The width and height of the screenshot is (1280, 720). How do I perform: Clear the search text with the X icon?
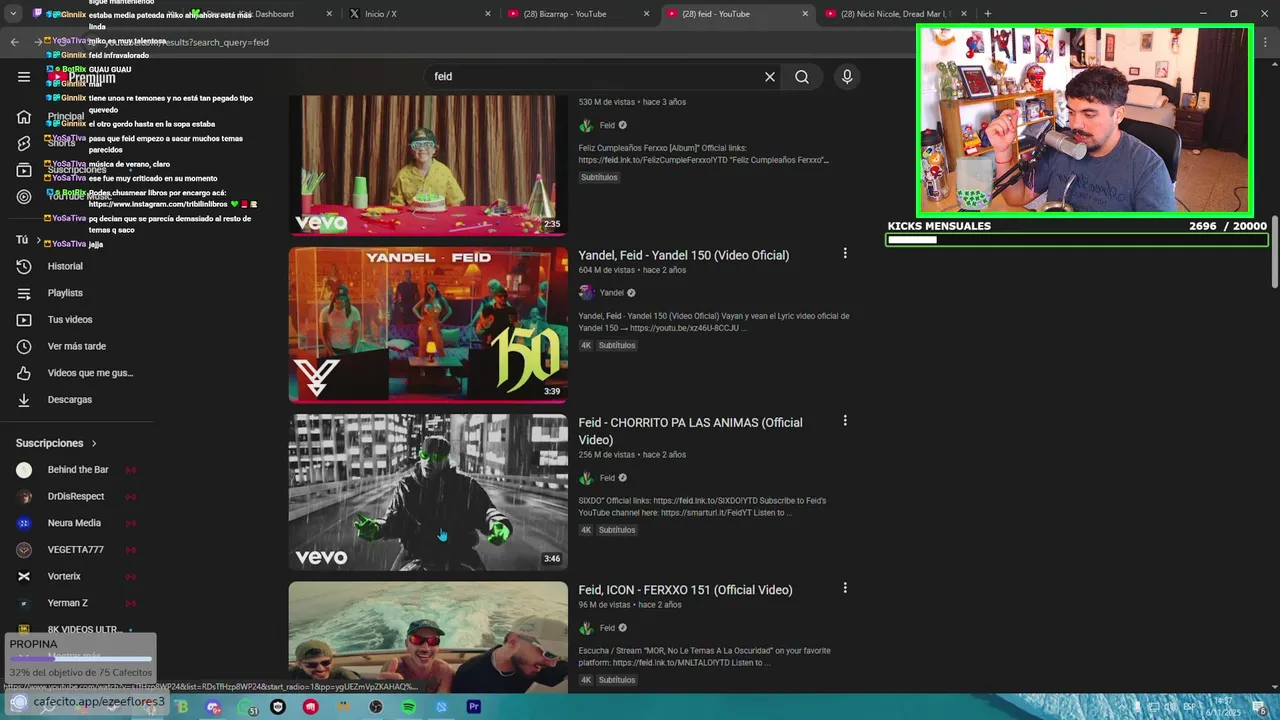pyautogui.click(x=770, y=77)
